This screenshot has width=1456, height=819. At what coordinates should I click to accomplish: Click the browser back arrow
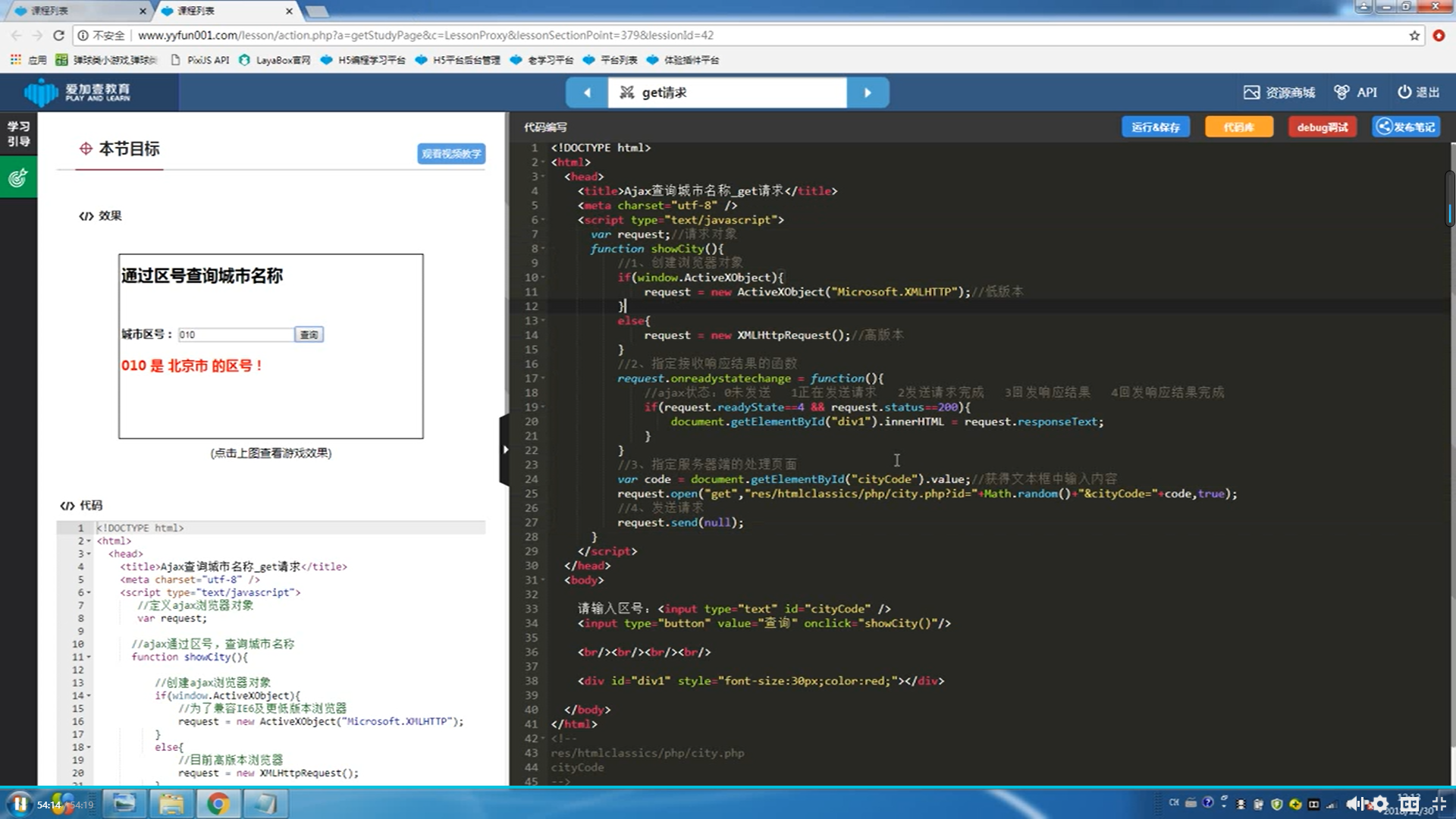[x=16, y=35]
